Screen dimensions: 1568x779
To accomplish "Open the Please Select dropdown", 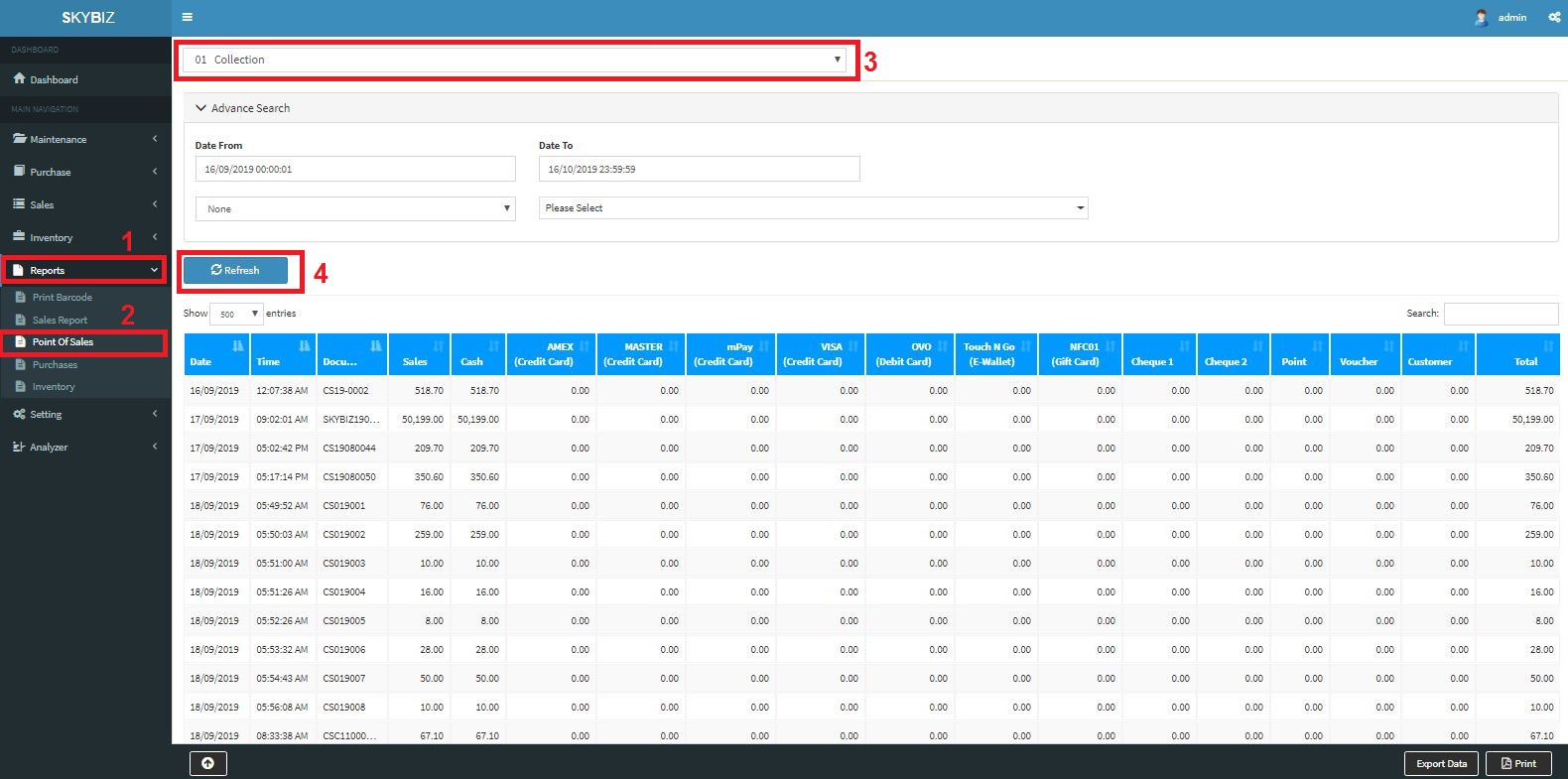I will click(813, 208).
